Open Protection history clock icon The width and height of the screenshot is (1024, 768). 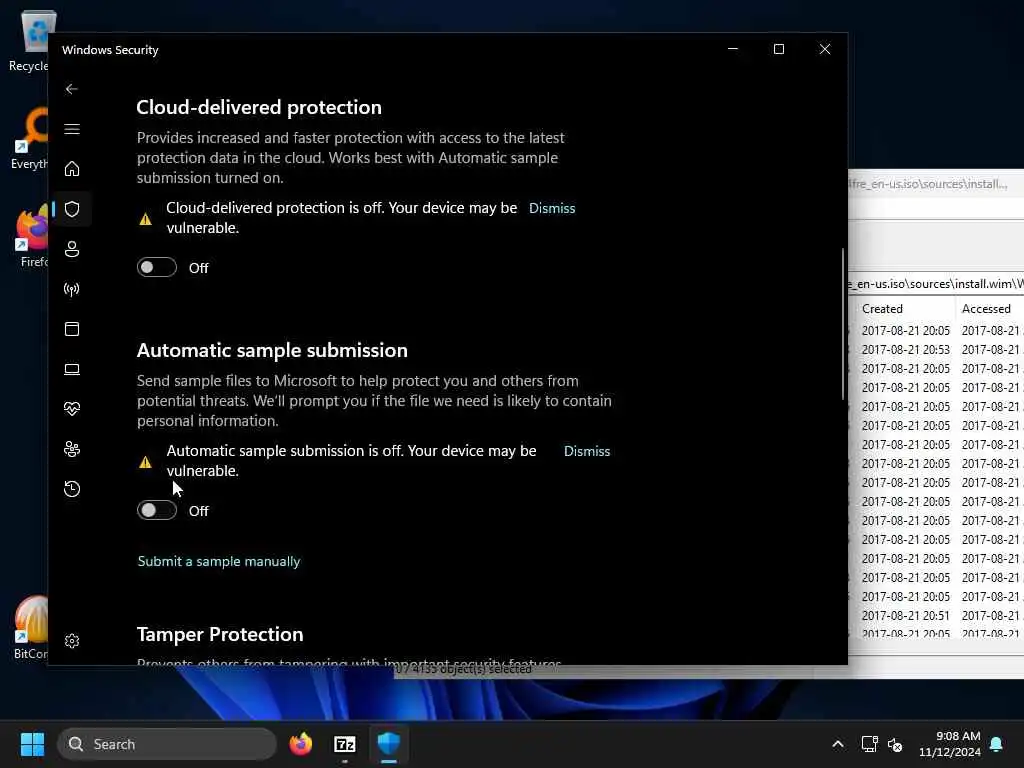72,489
